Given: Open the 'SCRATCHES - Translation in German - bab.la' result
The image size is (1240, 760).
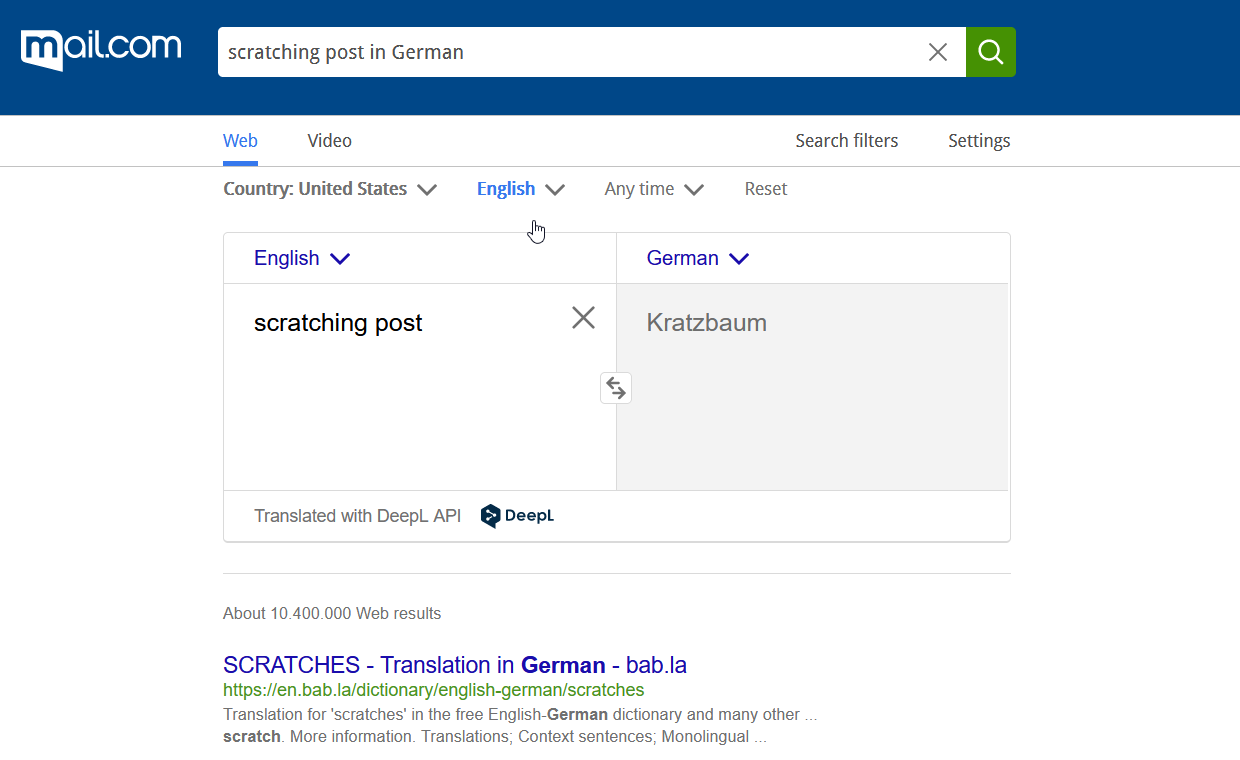Looking at the screenshot, I should 455,665.
